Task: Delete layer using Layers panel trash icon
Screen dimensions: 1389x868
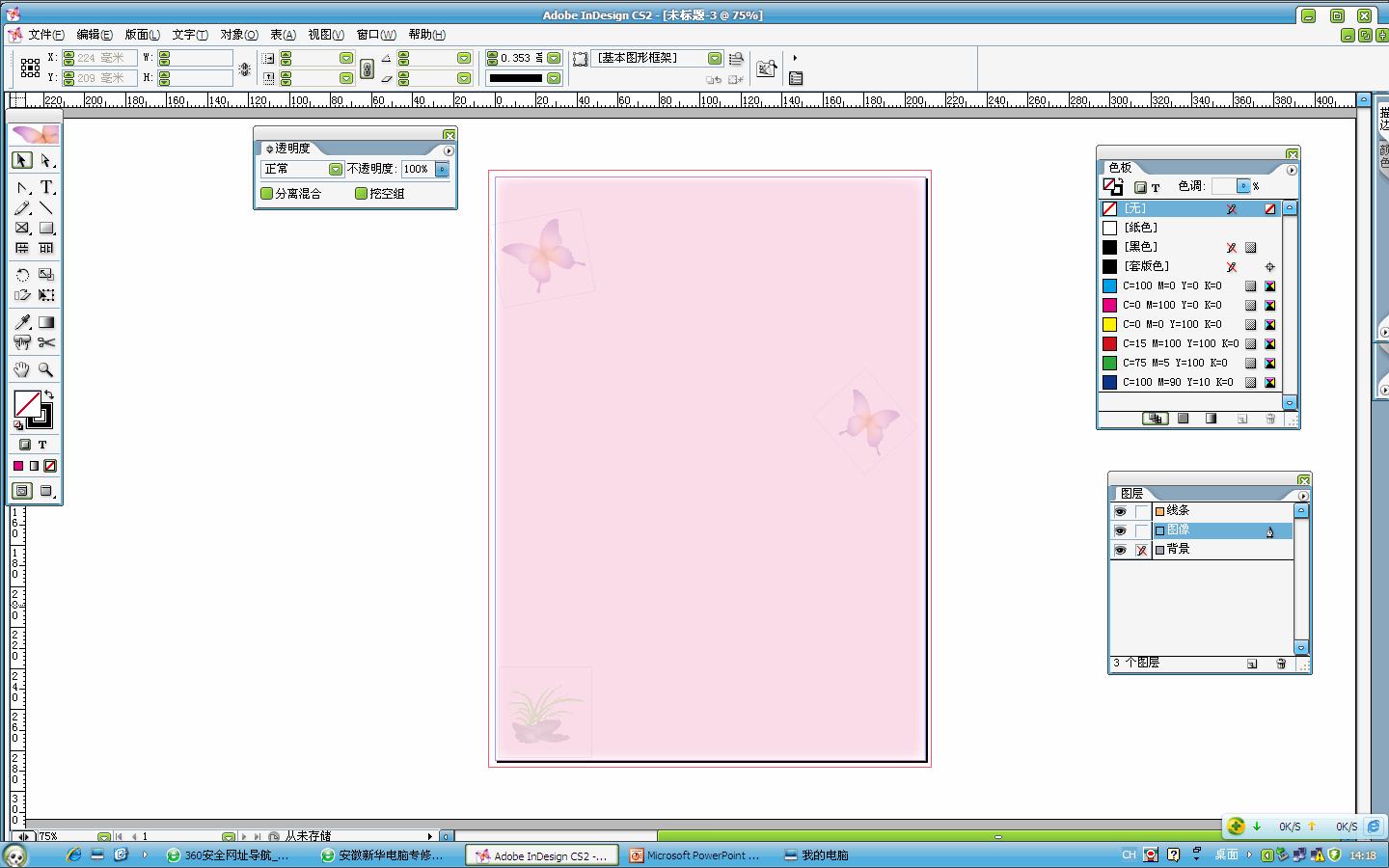Action: (x=1281, y=664)
